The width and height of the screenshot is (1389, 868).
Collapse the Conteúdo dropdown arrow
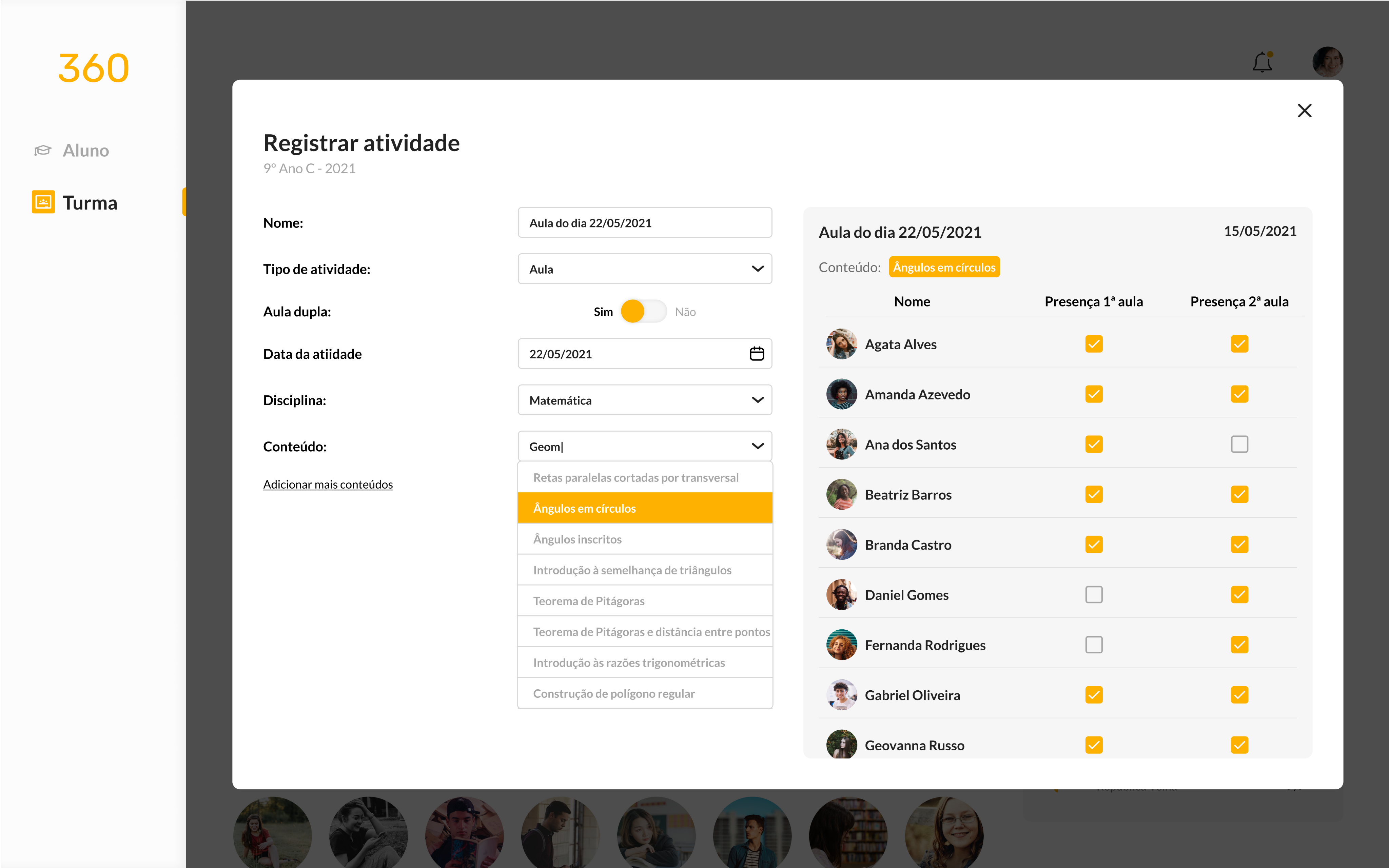[x=757, y=446]
